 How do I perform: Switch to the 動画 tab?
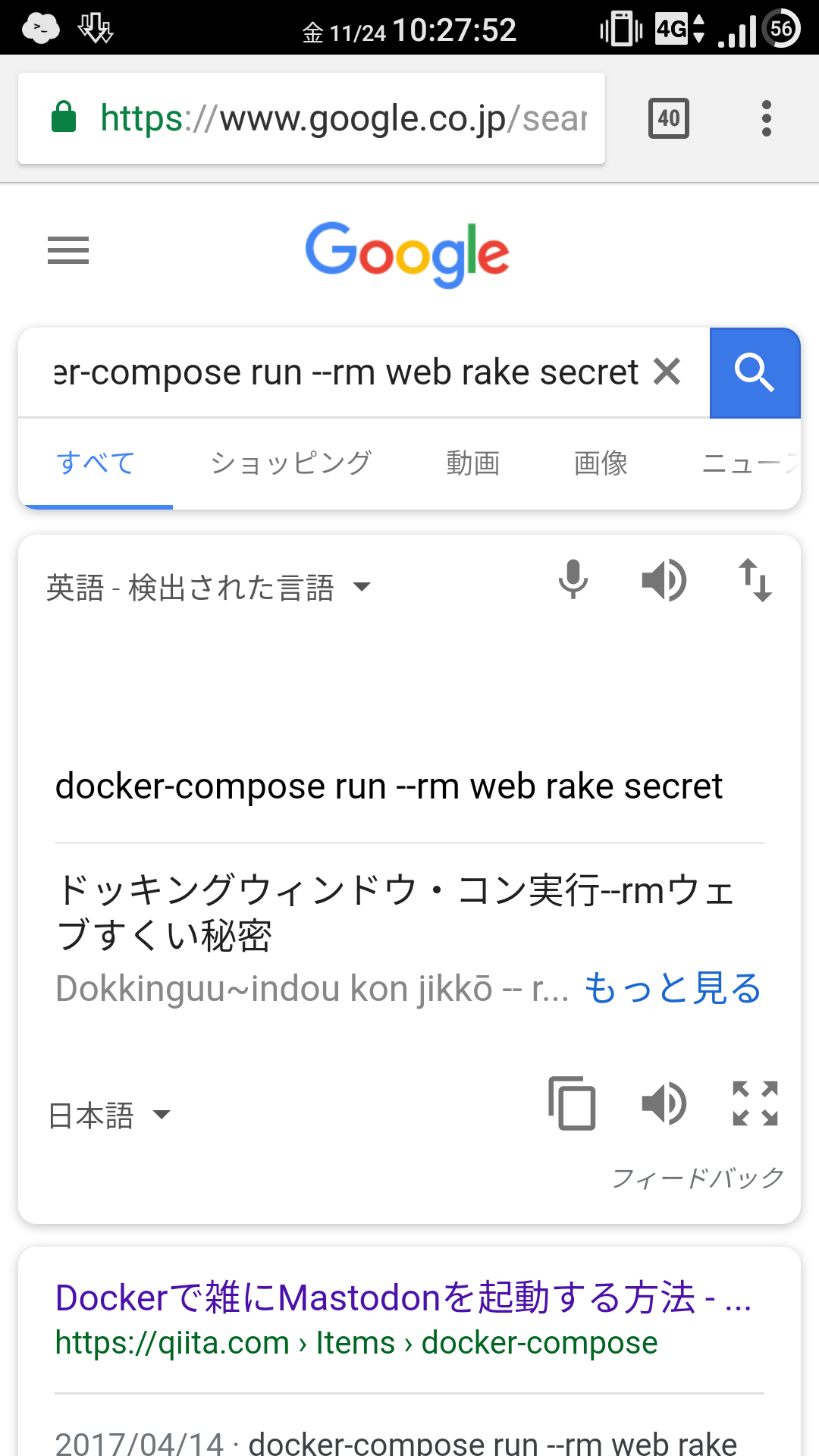pyautogui.click(x=473, y=463)
